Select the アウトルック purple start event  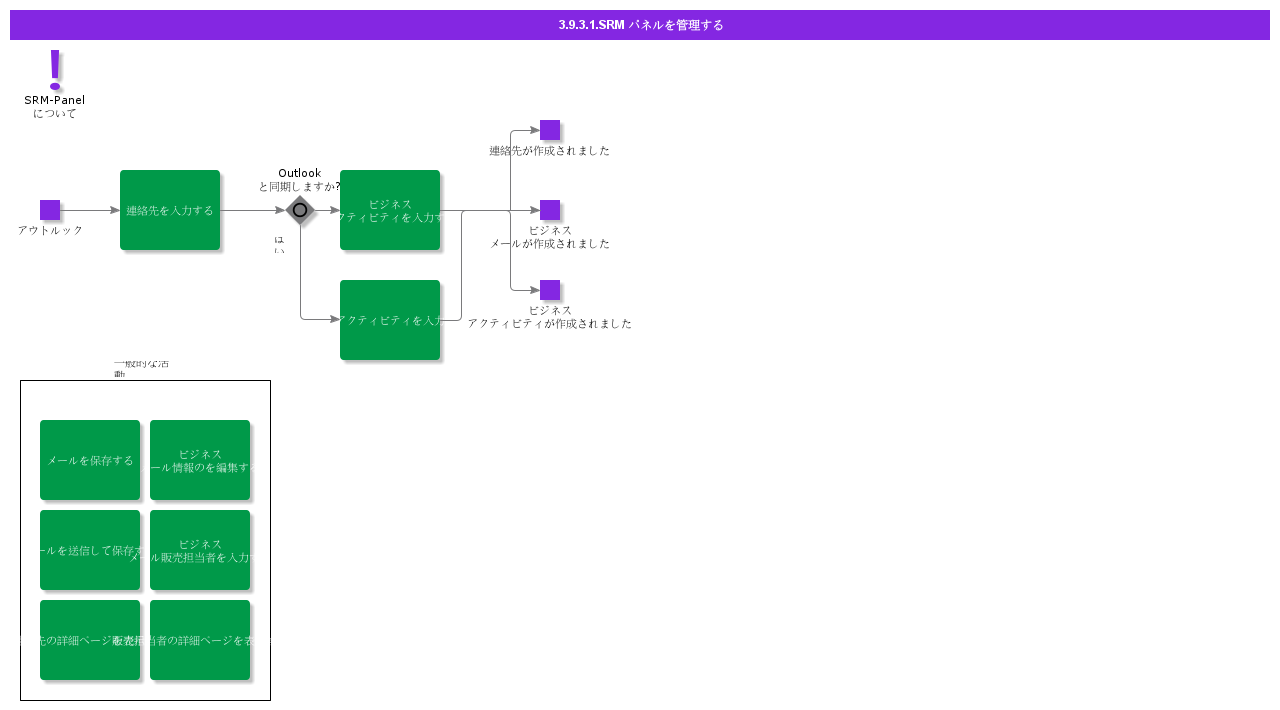[50, 210]
